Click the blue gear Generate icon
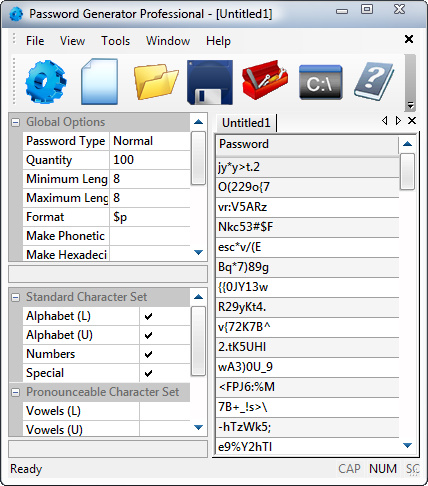The height and width of the screenshot is (486, 428). pyautogui.click(x=46, y=82)
